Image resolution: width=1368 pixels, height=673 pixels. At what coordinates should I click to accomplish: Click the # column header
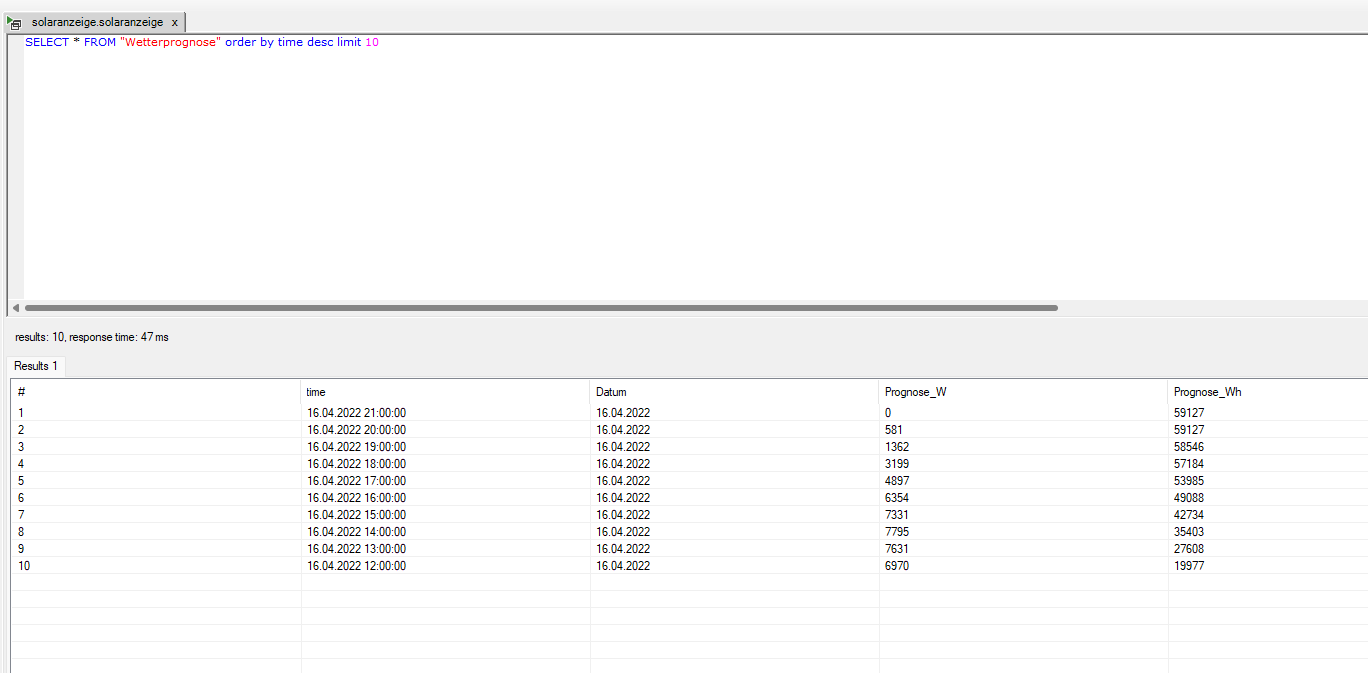(21, 392)
